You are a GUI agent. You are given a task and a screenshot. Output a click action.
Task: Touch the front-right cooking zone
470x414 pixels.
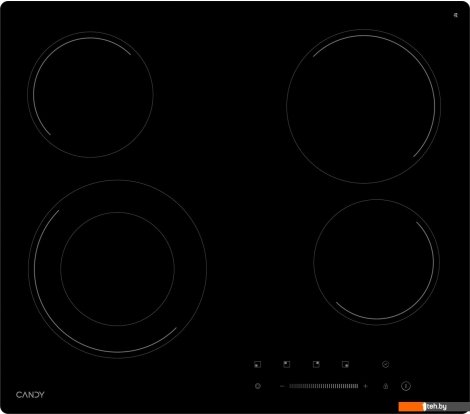click(376, 262)
